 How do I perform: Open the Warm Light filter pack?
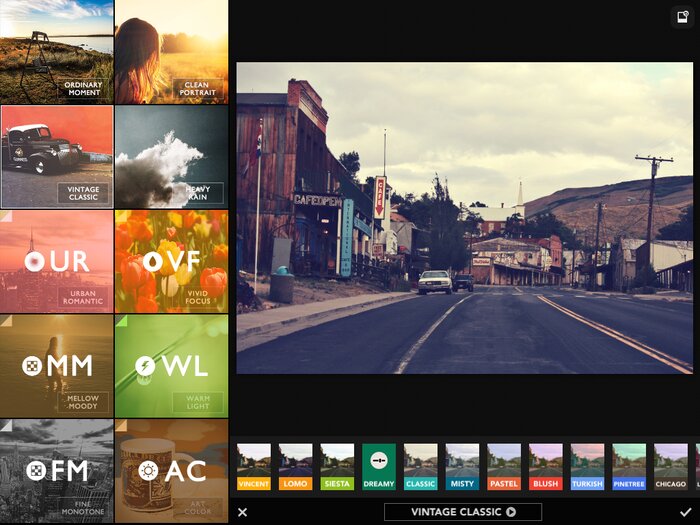[x=172, y=366]
